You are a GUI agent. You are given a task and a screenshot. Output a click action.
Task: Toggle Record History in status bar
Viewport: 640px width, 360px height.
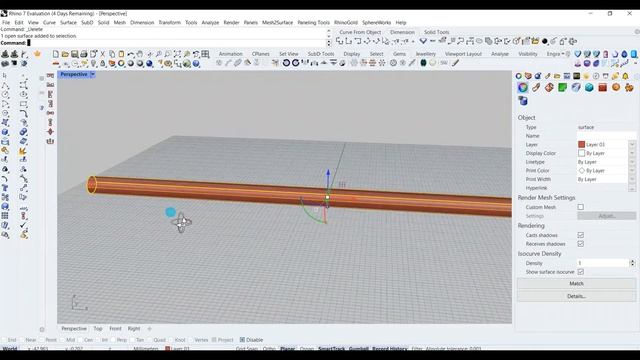390,349
